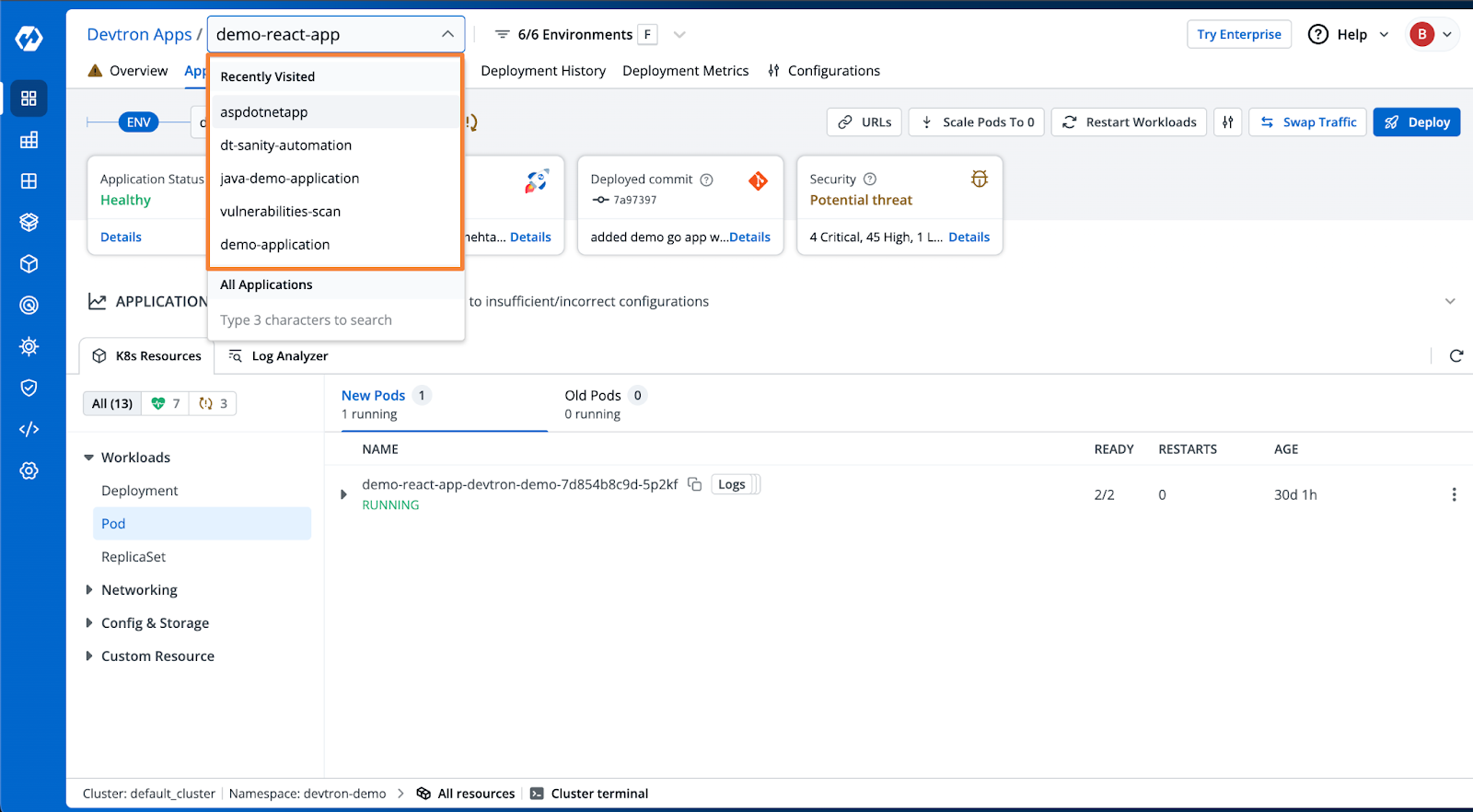
Task: Click the git icon in Deployed commit card
Action: tap(758, 180)
